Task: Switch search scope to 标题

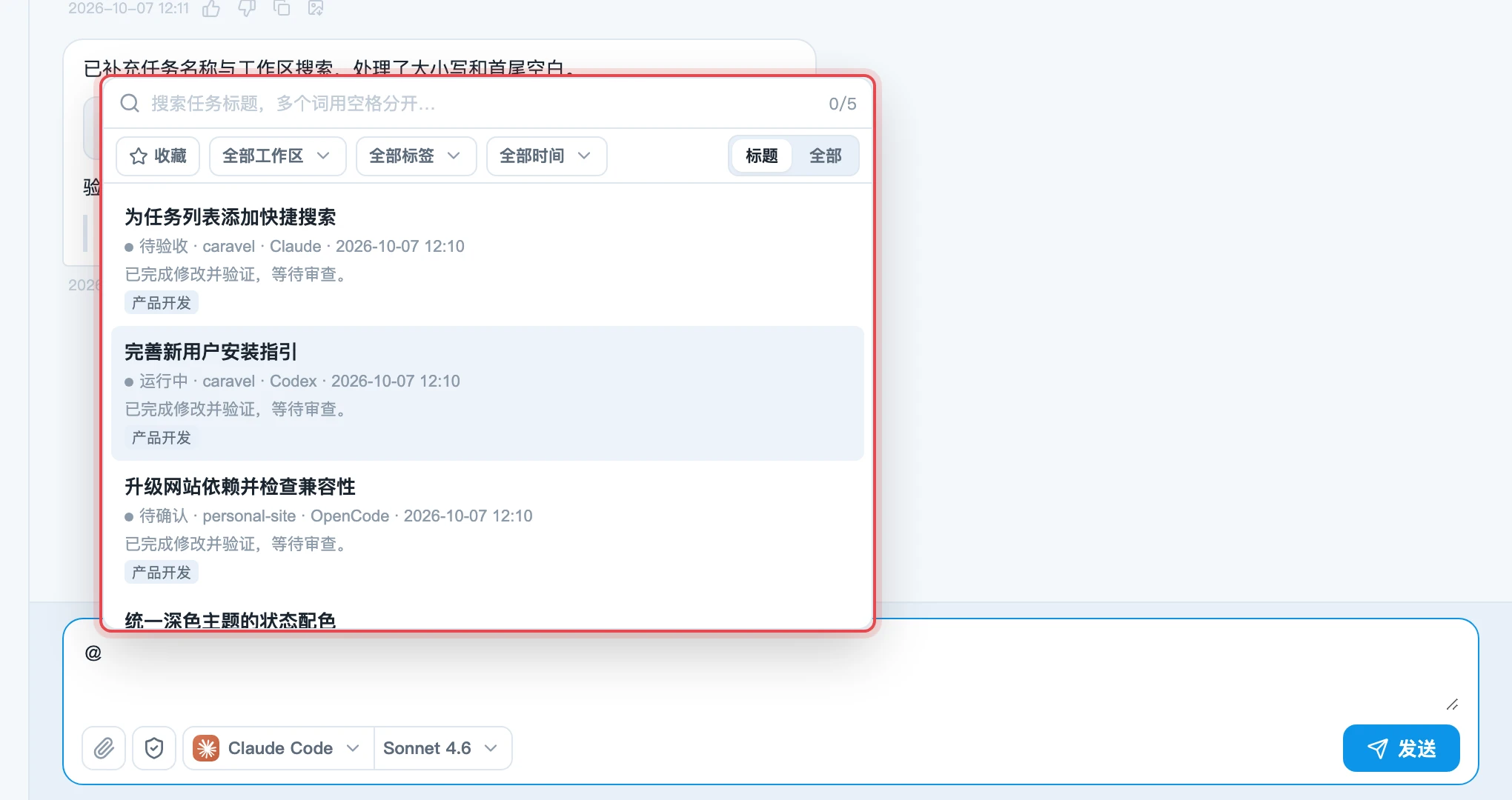Action: click(761, 156)
